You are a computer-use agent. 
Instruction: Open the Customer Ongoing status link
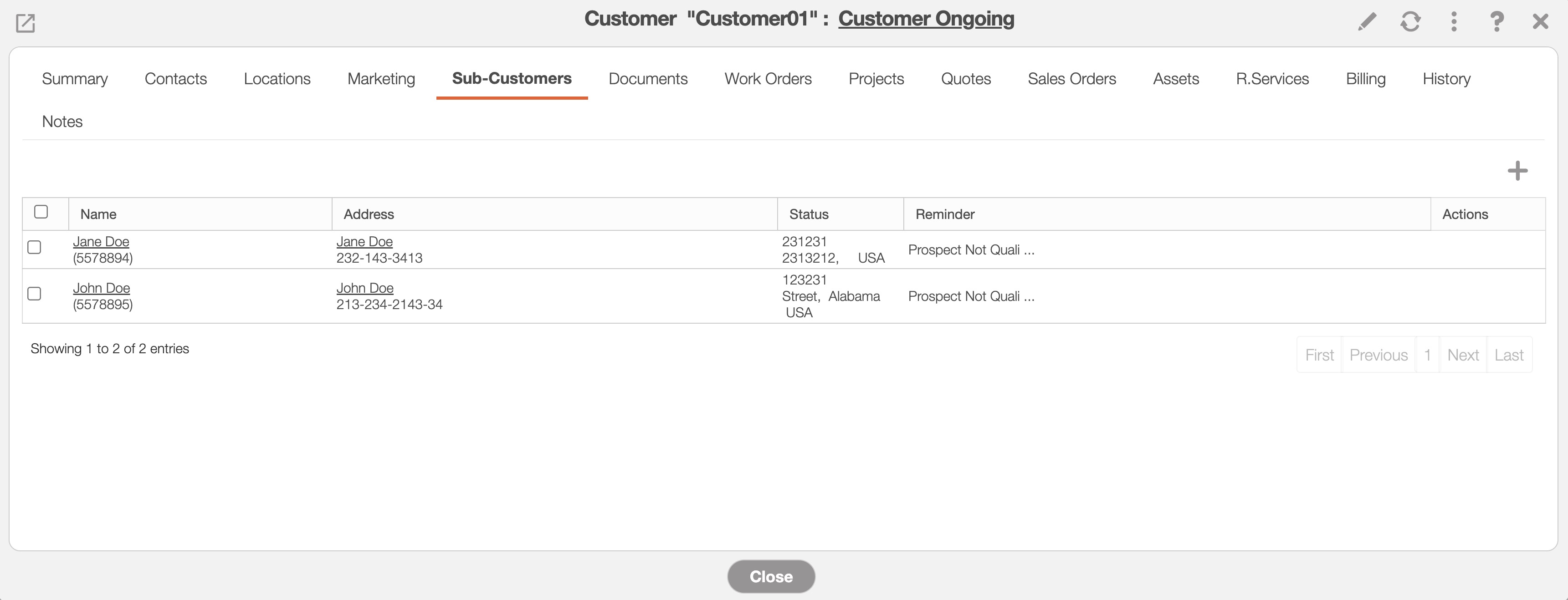click(926, 18)
